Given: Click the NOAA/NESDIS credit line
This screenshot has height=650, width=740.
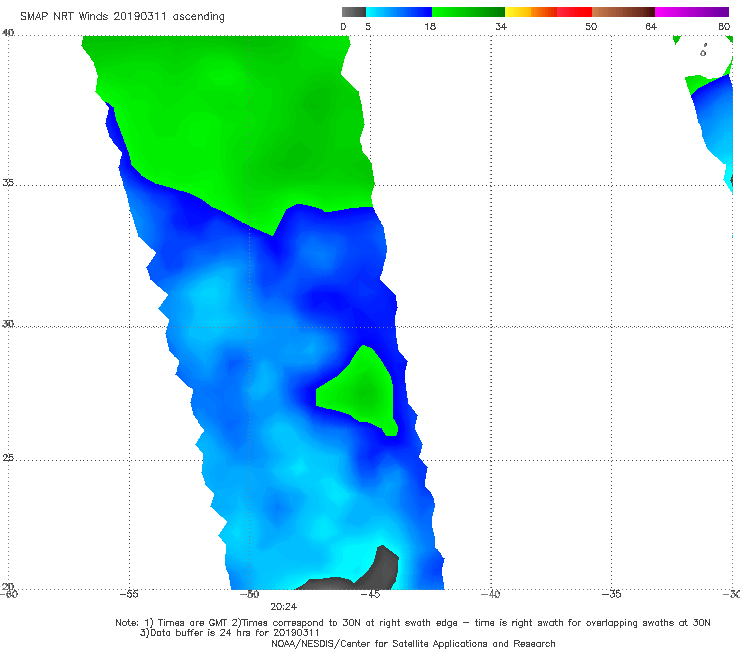Looking at the screenshot, I should [413, 643].
